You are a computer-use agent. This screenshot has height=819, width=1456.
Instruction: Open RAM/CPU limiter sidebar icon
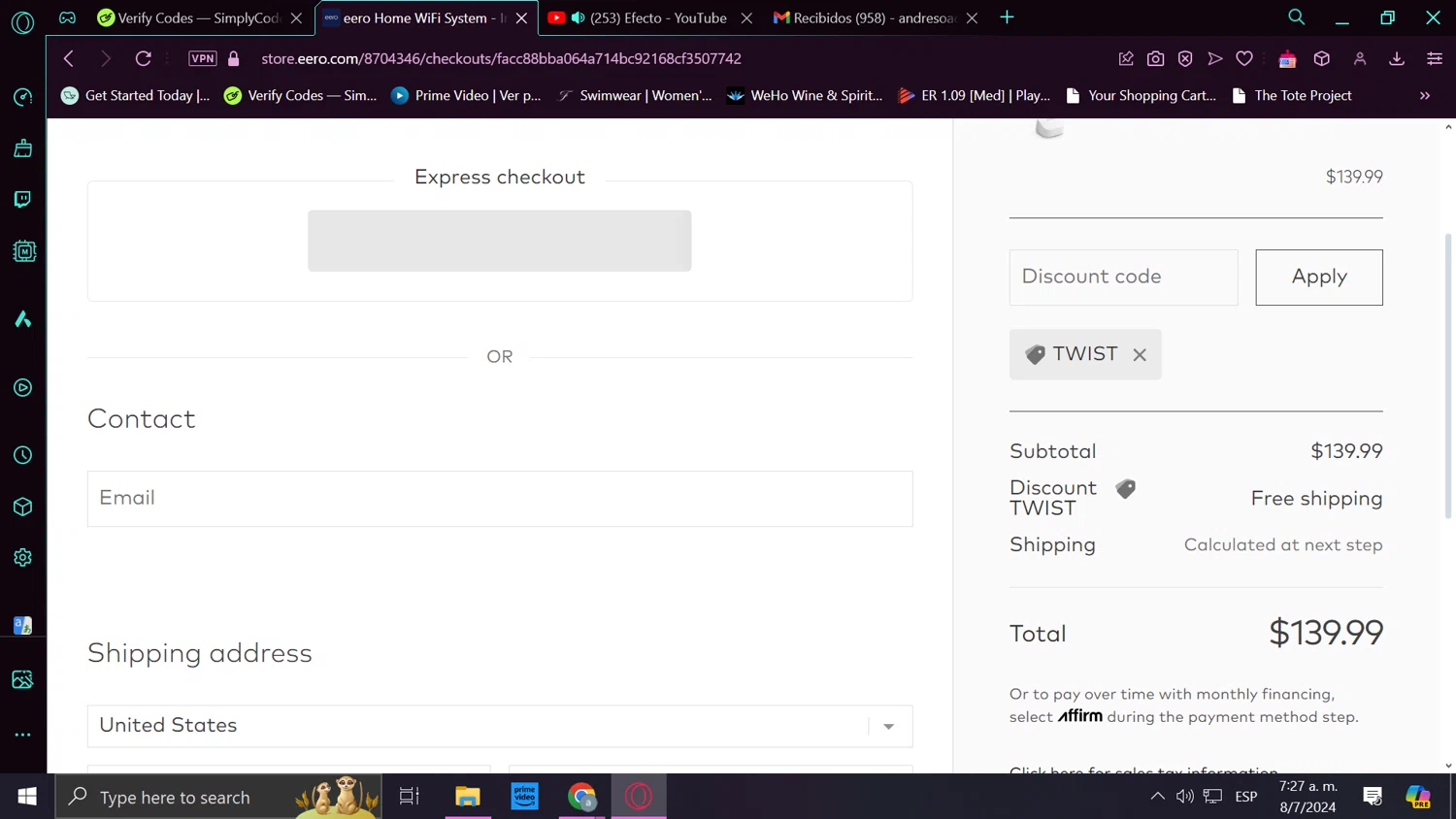23,251
